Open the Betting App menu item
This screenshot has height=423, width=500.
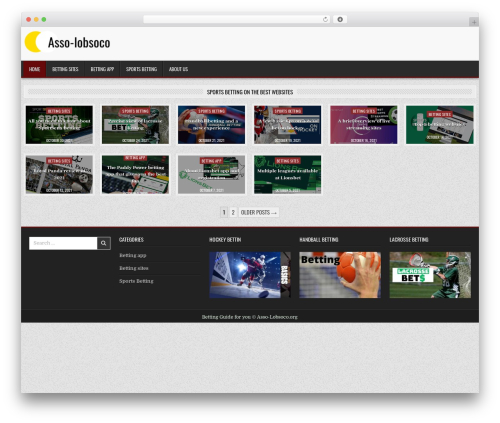pos(102,69)
